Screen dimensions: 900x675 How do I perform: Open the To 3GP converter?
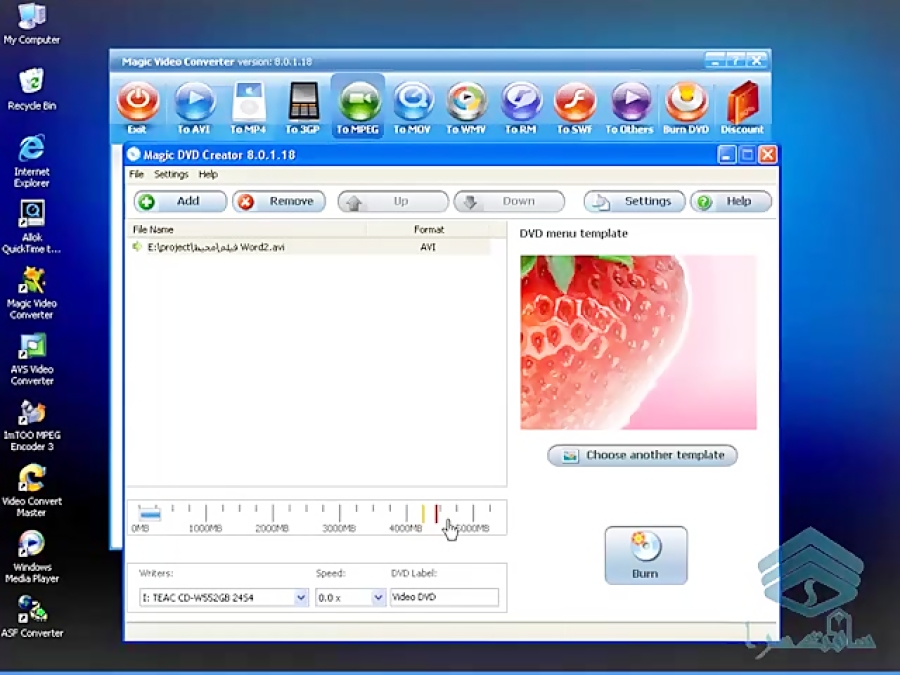(302, 105)
